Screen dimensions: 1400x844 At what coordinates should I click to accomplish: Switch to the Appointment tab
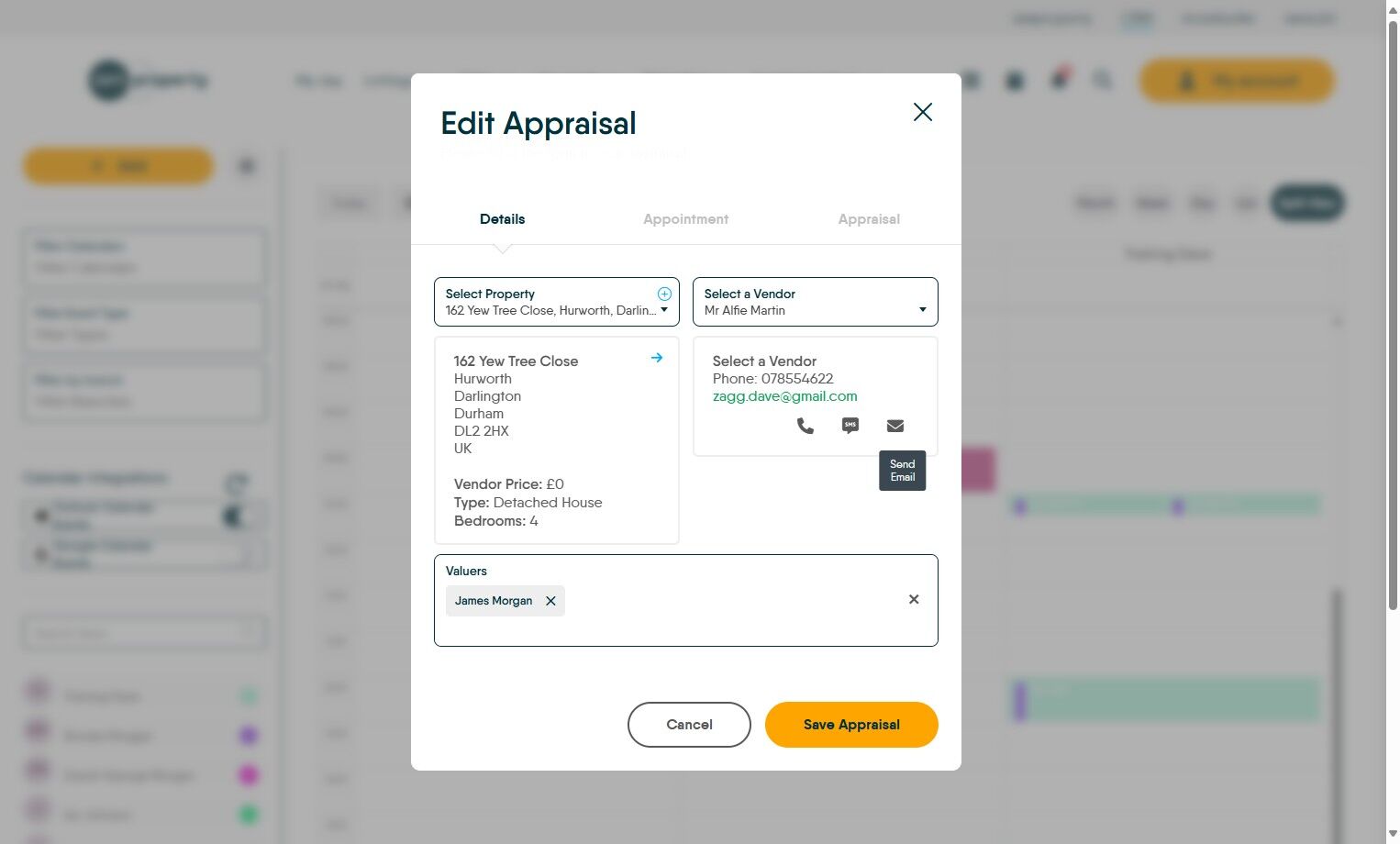click(x=685, y=219)
